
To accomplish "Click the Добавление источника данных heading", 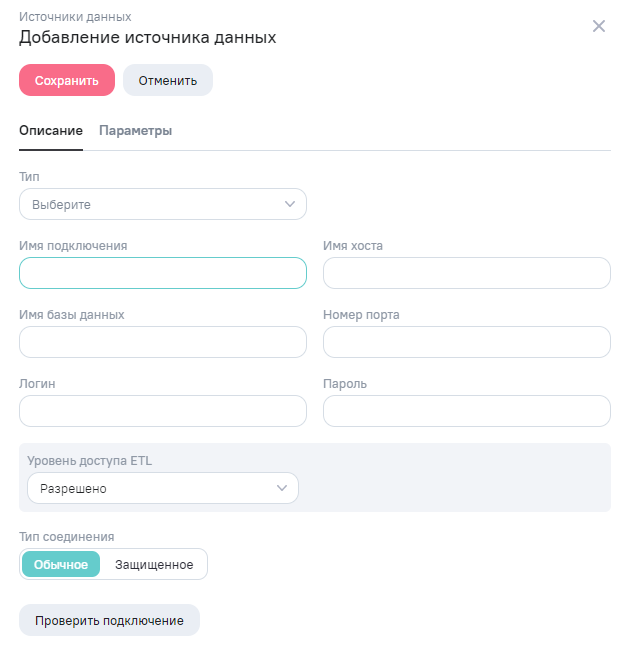I will pos(147,38).
